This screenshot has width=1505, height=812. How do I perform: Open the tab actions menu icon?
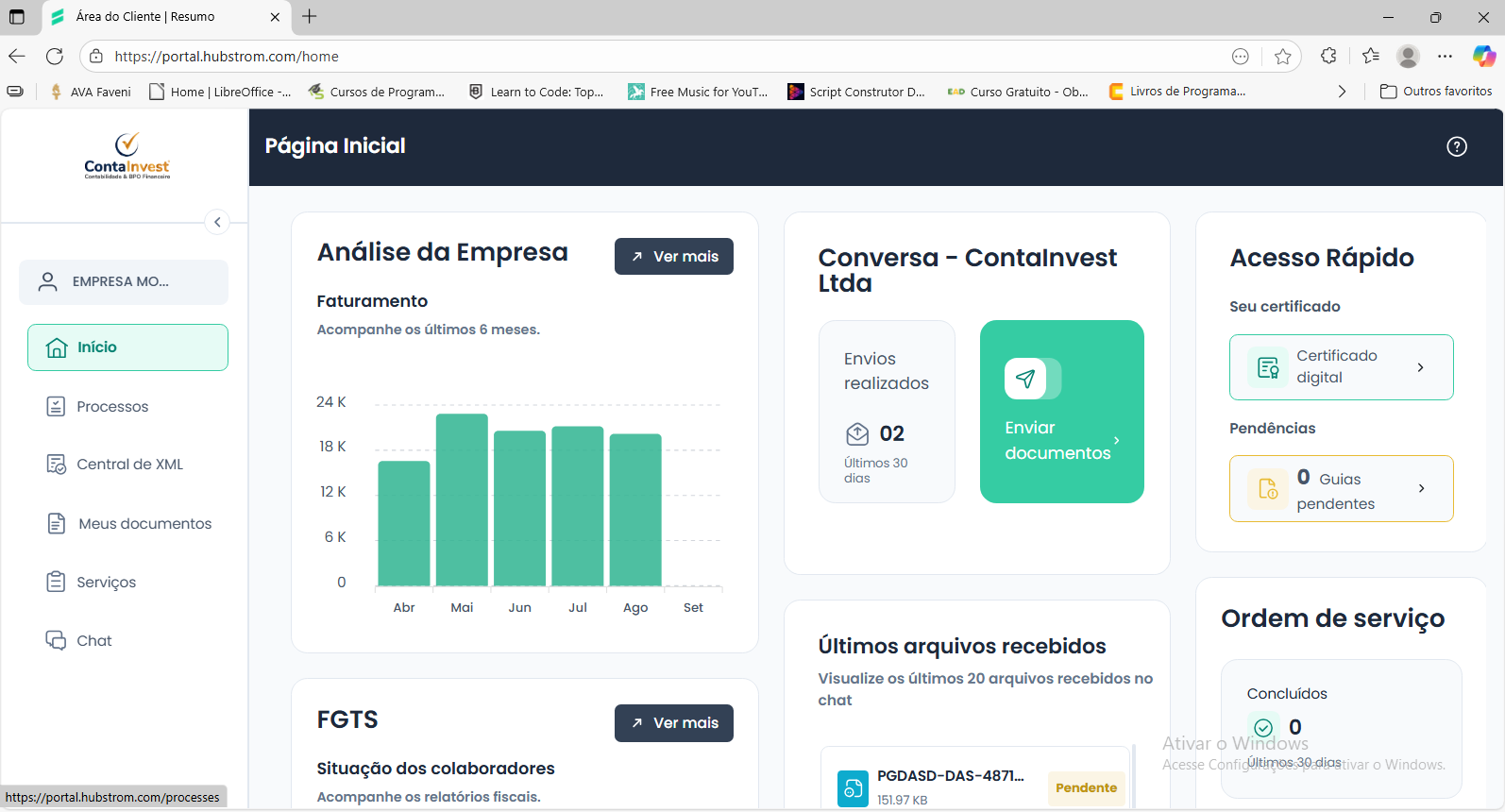tap(17, 17)
